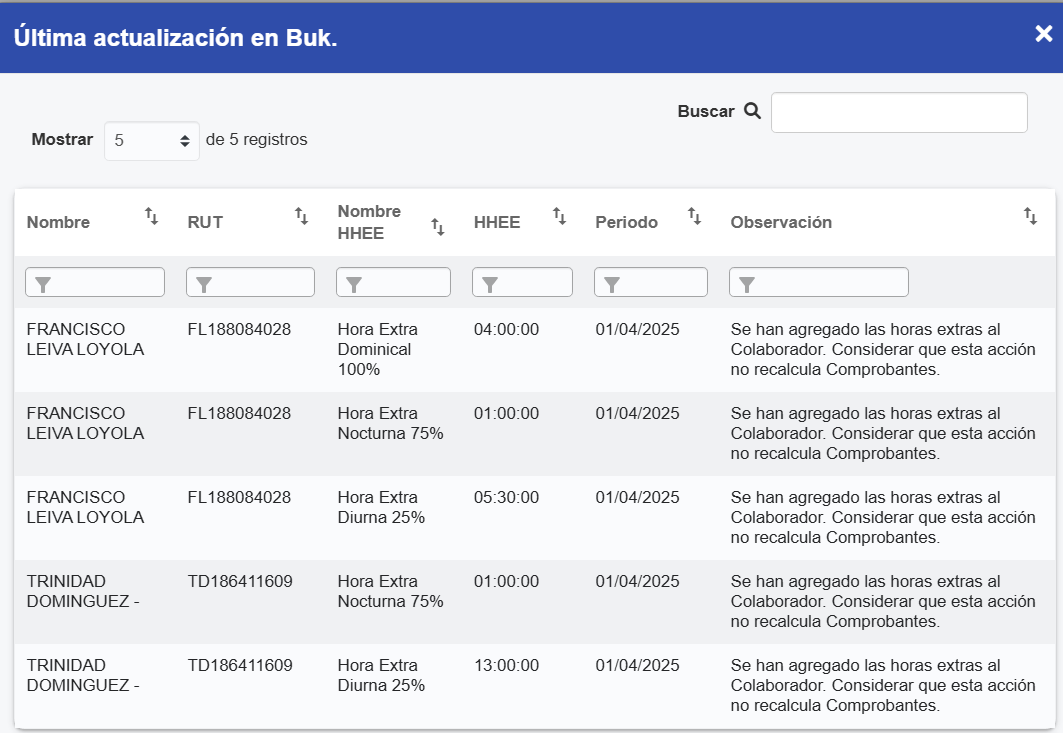The height and width of the screenshot is (733, 1063).
Task: Click the magnifying glass search icon
Action: [753, 111]
